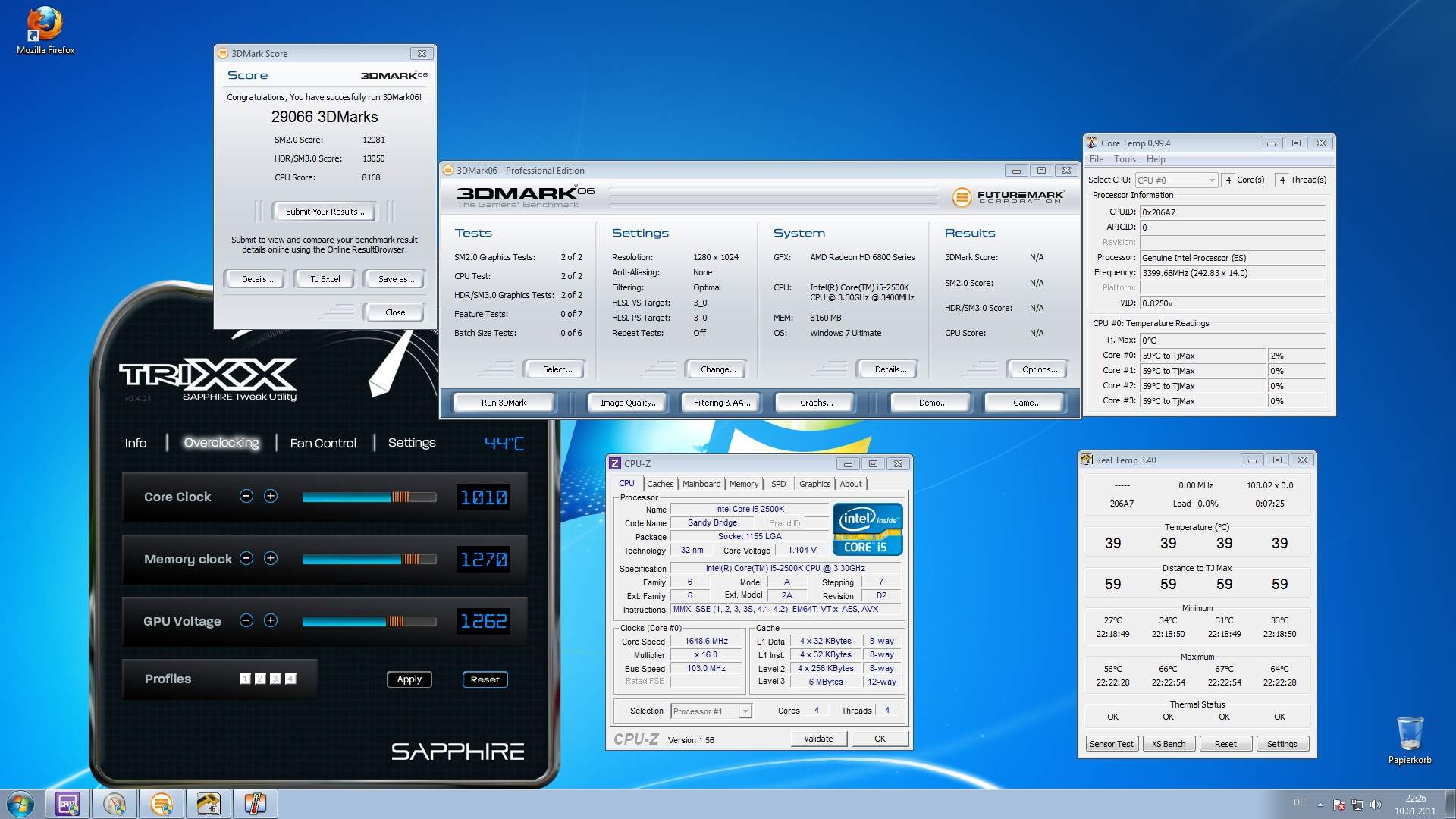Screen dimensions: 1456x819
Task: Open Image Quality in 3DMark06
Action: click(x=629, y=403)
